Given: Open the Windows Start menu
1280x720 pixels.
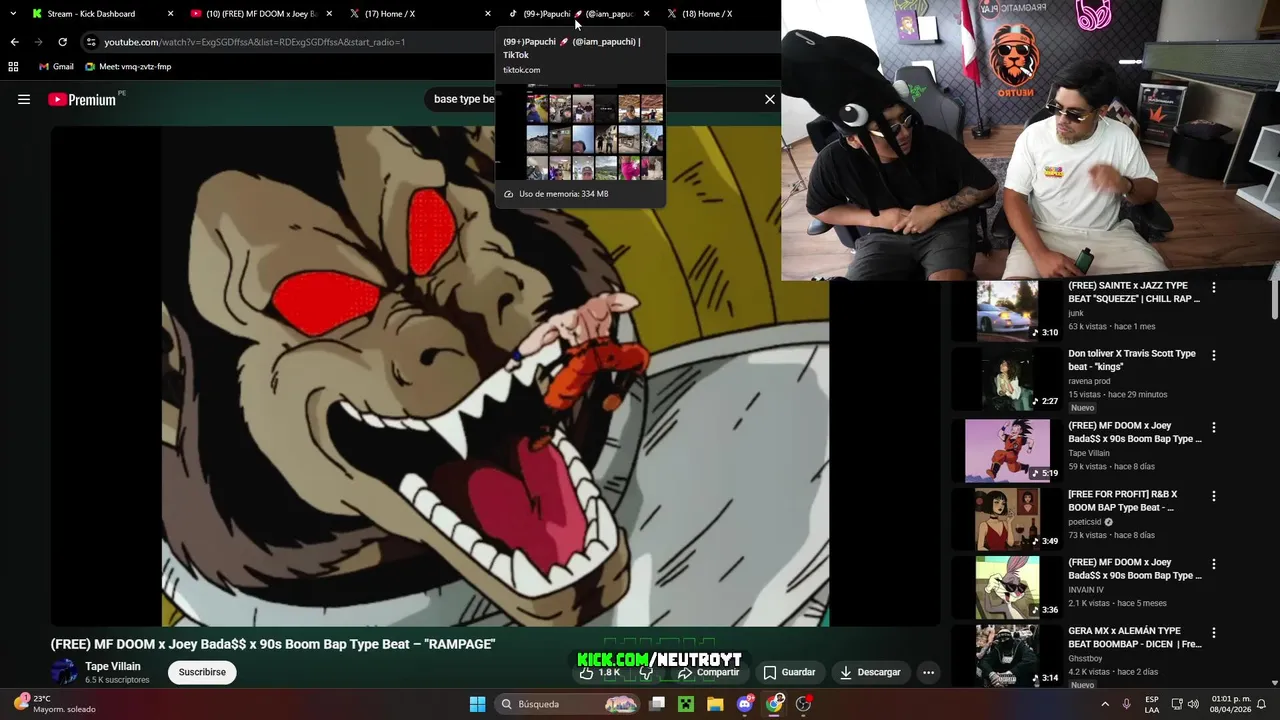Looking at the screenshot, I should point(477,704).
